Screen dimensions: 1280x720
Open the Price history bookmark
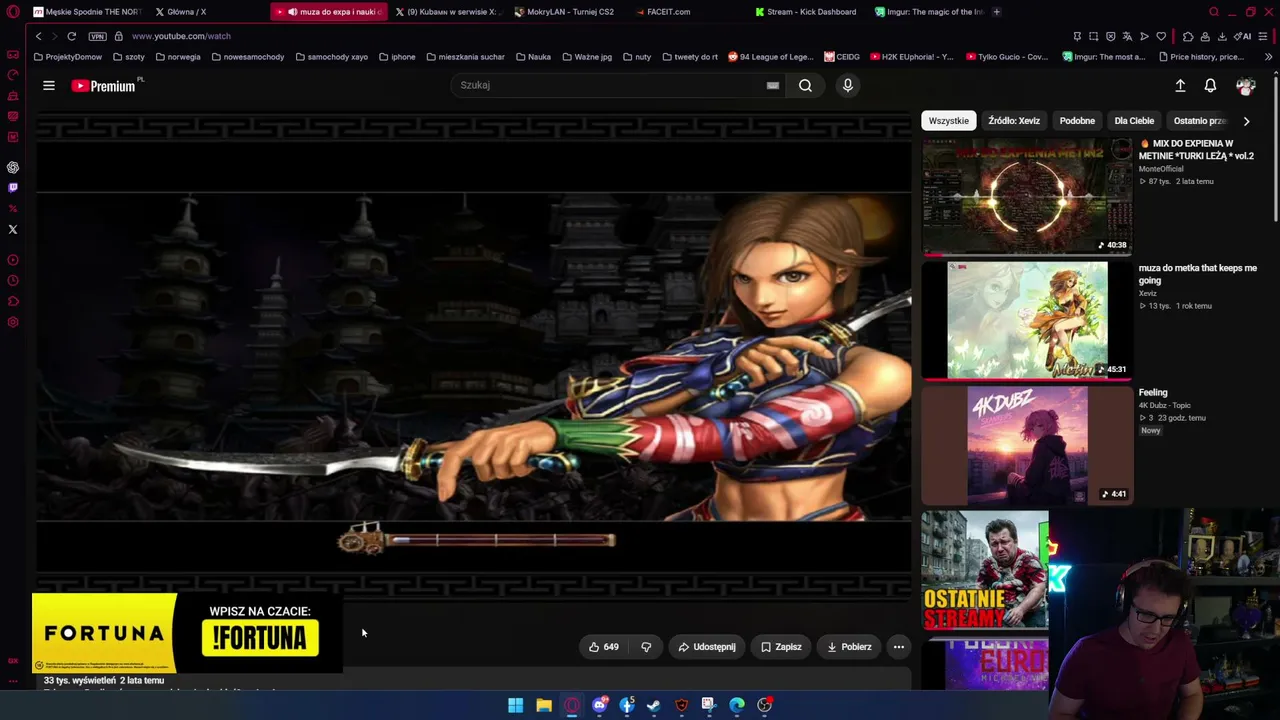pos(1200,57)
